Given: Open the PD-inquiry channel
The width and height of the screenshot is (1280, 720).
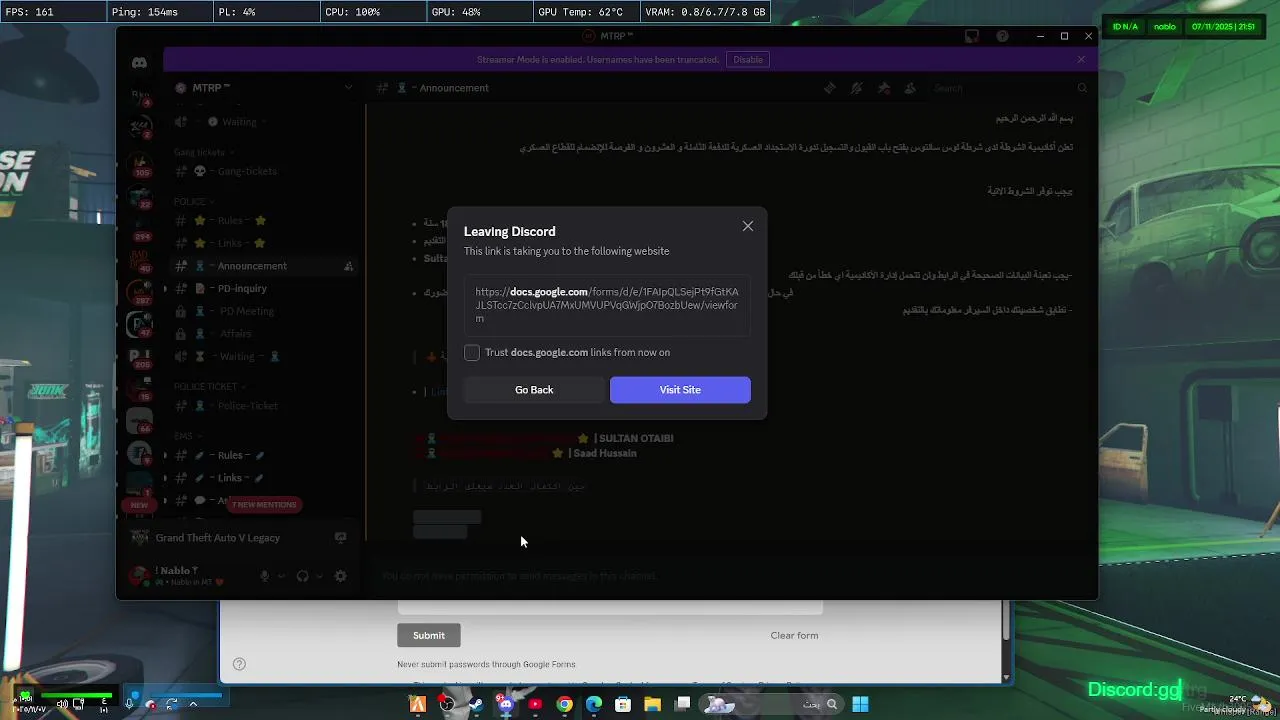Looking at the screenshot, I should [242, 288].
